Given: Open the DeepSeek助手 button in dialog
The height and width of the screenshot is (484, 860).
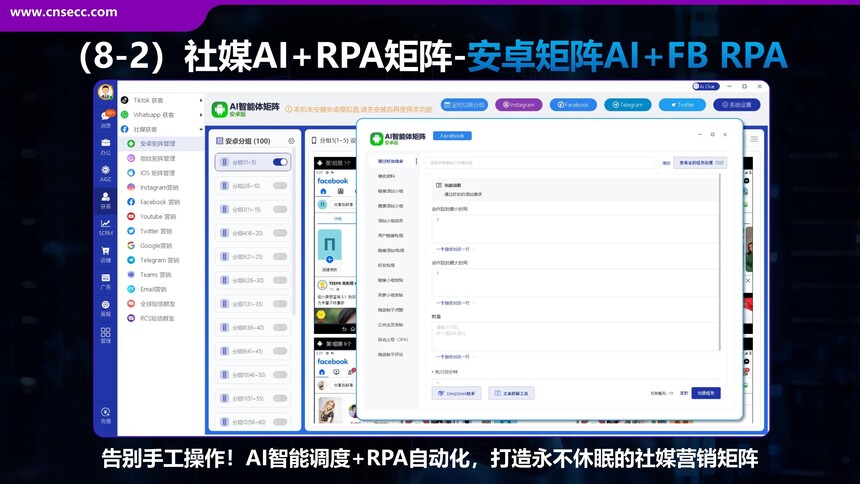Looking at the screenshot, I should click(457, 393).
